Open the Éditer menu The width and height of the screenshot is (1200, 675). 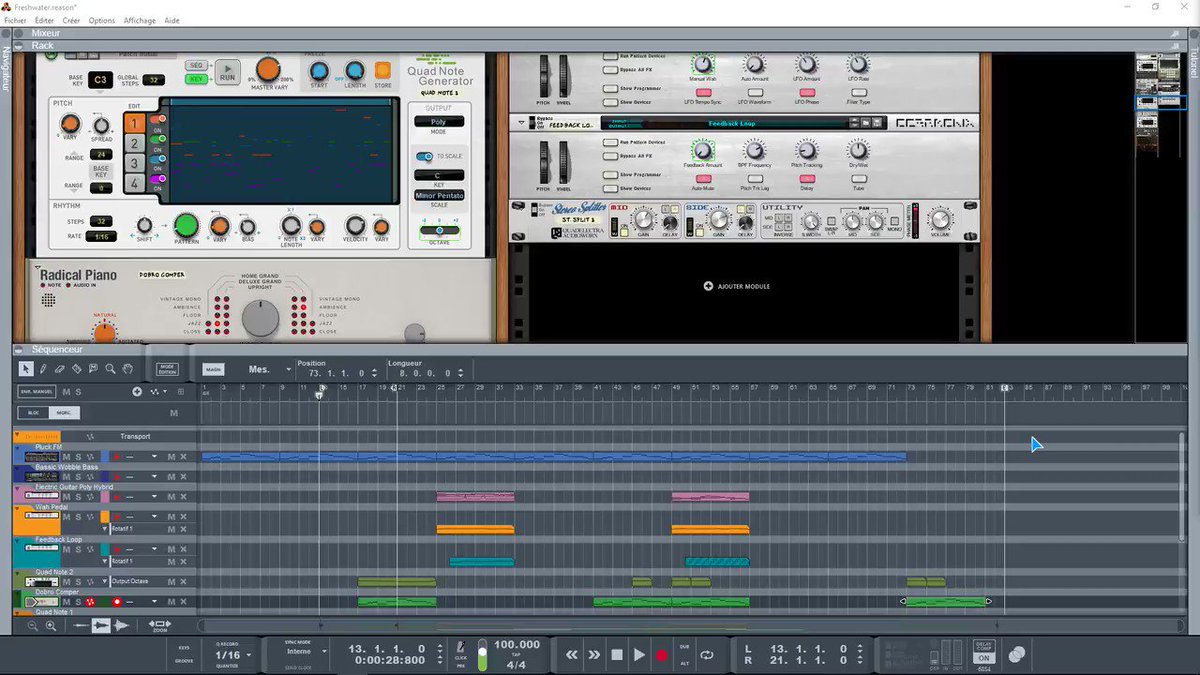pyautogui.click(x=44, y=20)
